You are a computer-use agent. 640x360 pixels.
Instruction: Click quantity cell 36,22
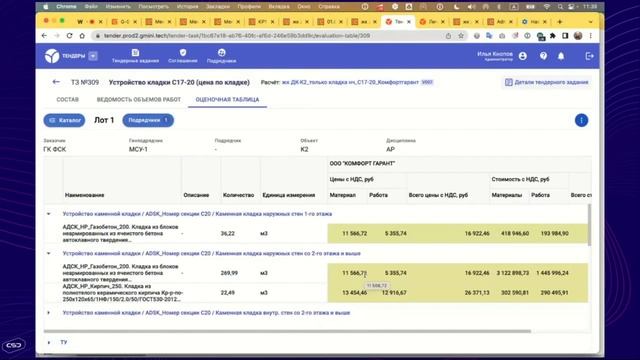tap(227, 233)
